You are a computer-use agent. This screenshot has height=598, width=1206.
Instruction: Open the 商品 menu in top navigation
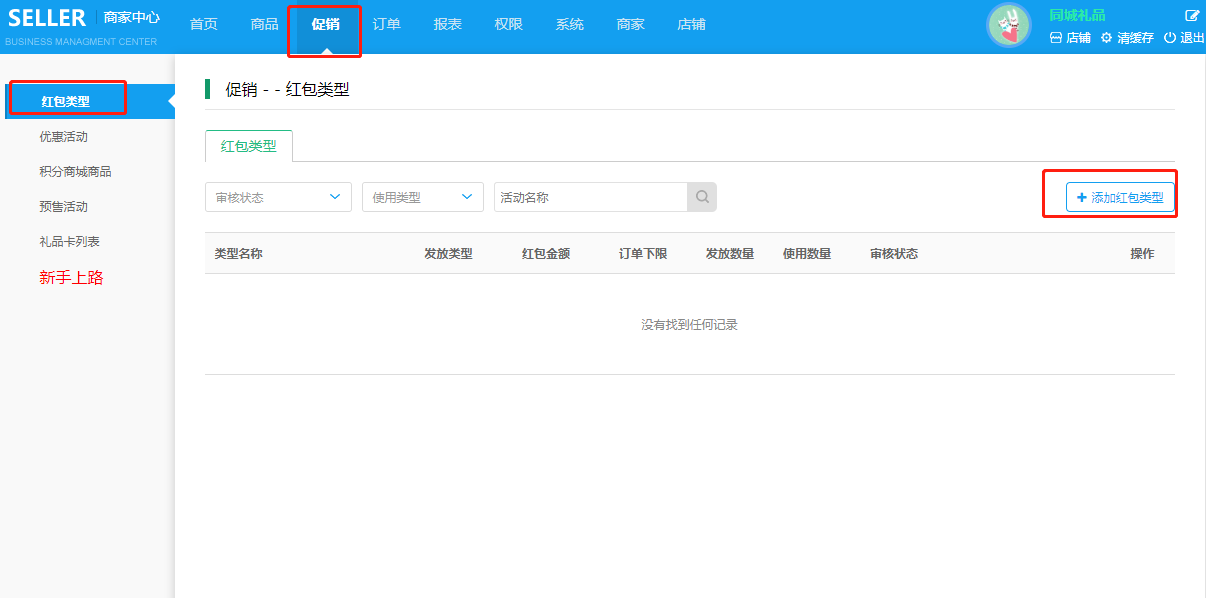coord(264,24)
